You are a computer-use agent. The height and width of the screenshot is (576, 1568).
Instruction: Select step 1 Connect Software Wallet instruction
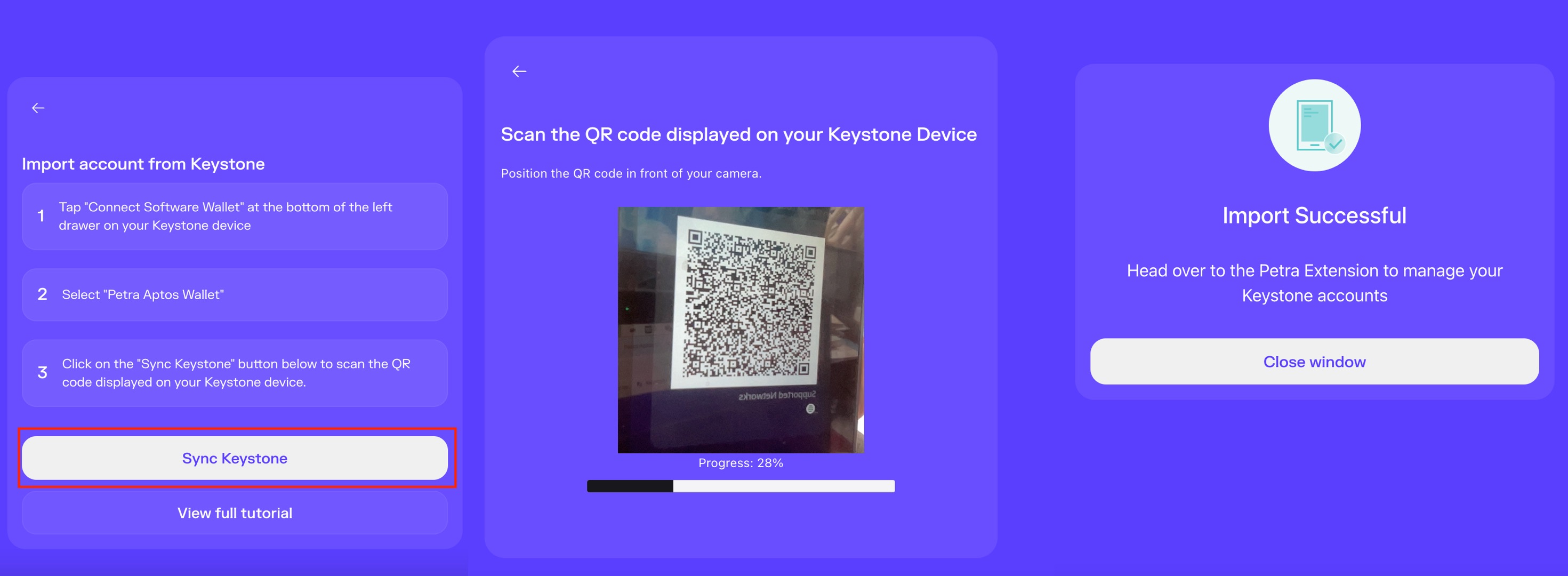click(235, 216)
